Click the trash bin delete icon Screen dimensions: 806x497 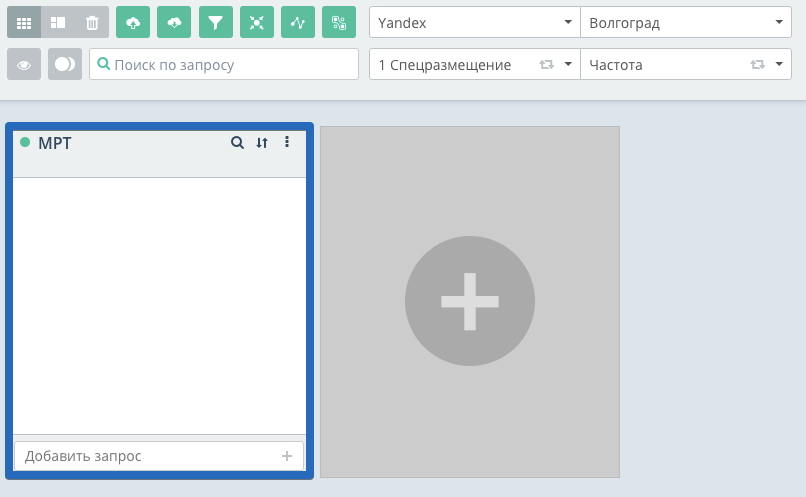(92, 22)
